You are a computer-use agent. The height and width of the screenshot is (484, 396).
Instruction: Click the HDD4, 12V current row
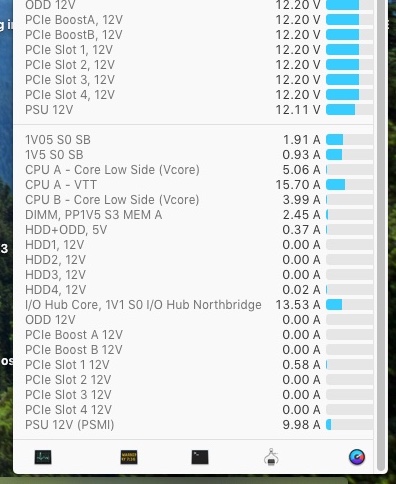pos(199,290)
